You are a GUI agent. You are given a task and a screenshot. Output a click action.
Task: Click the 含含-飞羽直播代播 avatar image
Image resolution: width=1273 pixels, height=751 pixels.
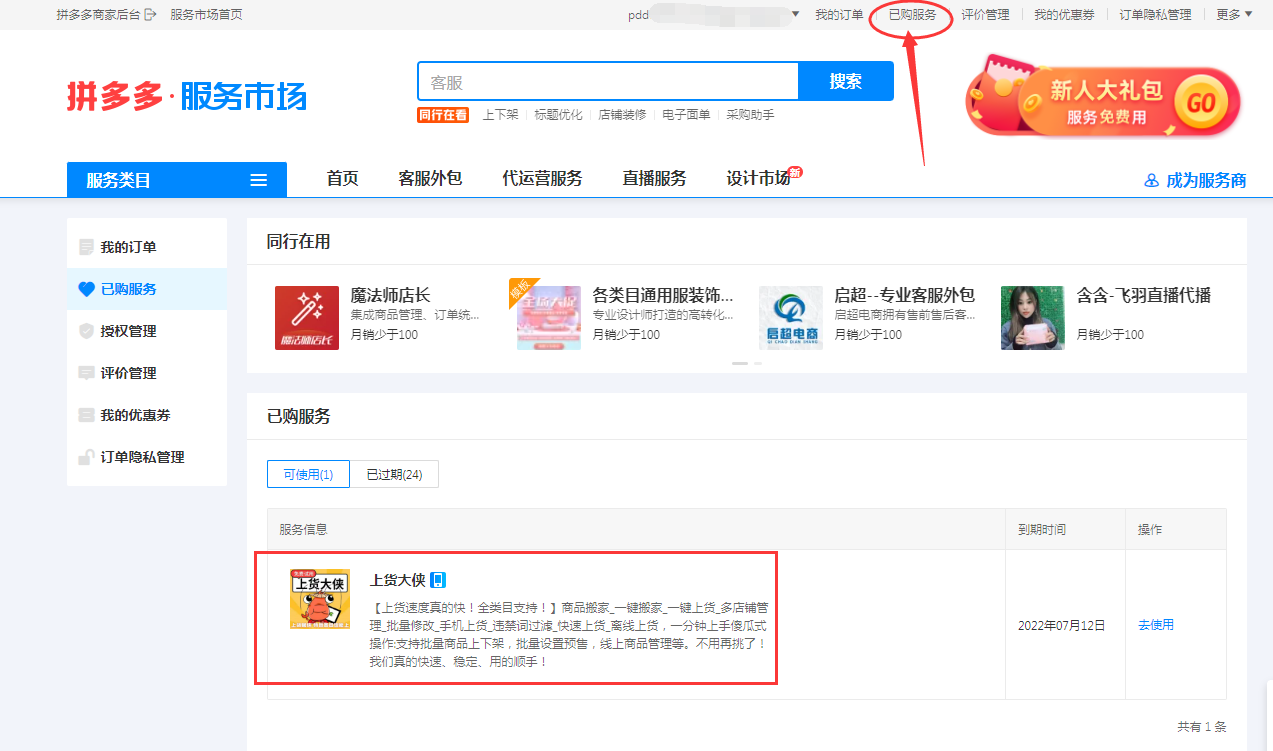1033,318
